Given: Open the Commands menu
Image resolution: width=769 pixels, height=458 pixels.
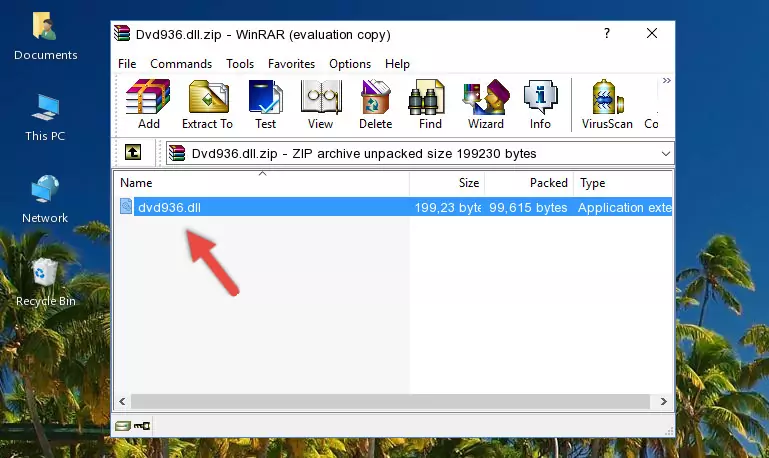Looking at the screenshot, I should pos(181,64).
